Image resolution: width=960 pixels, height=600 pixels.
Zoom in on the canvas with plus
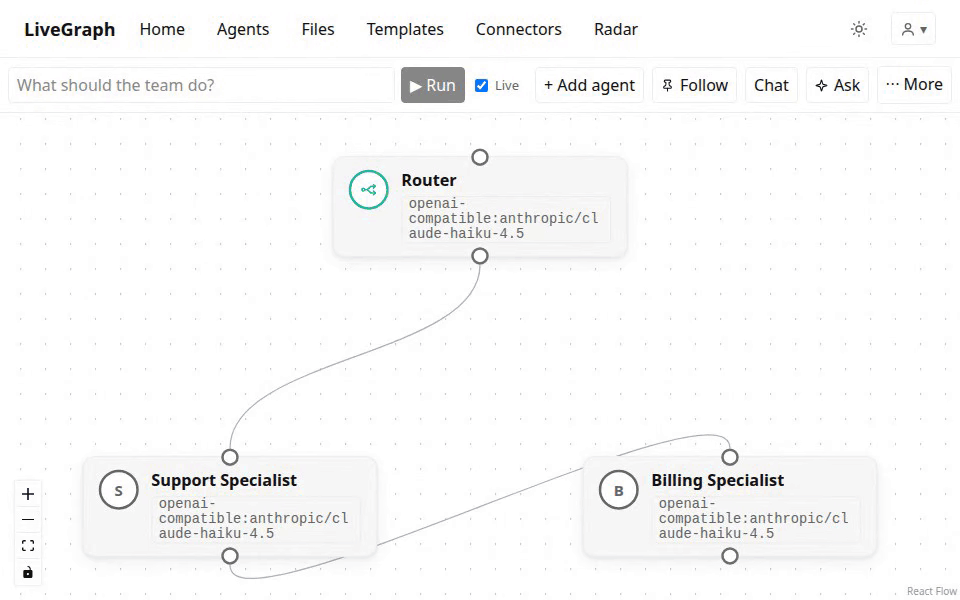coord(28,494)
